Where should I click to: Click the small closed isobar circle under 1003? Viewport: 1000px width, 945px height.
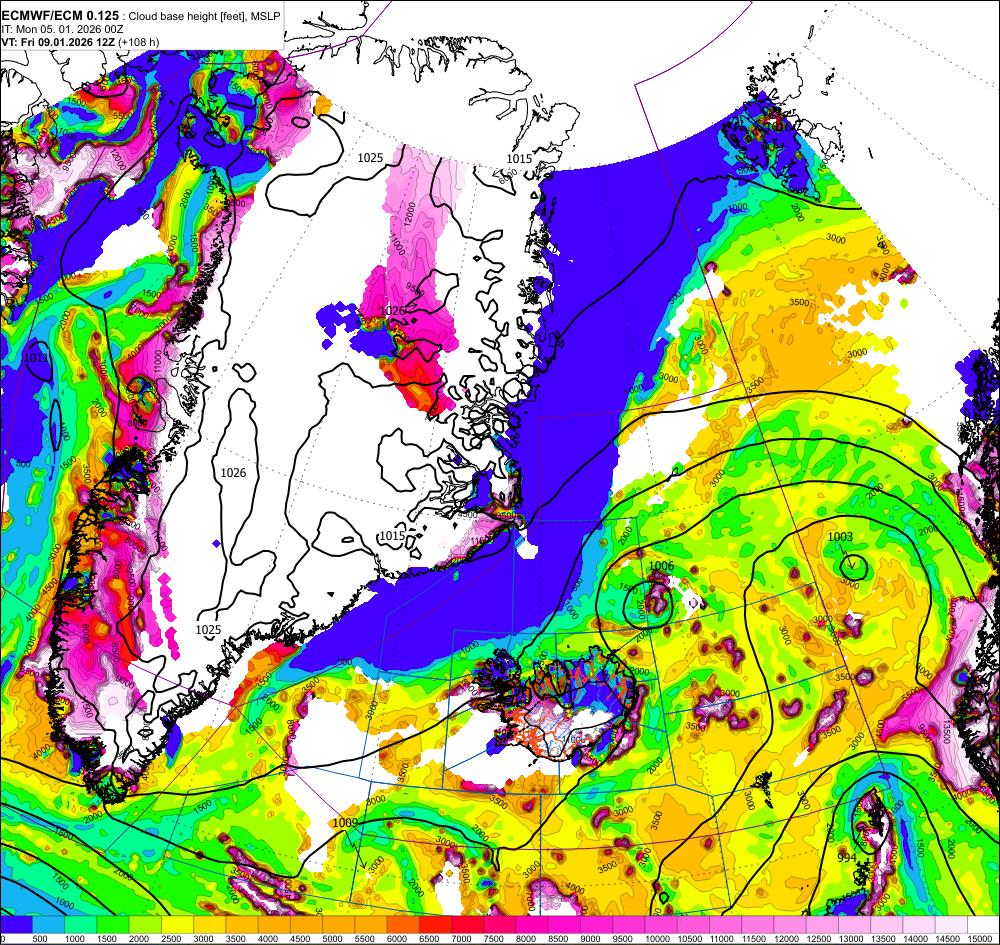[853, 566]
